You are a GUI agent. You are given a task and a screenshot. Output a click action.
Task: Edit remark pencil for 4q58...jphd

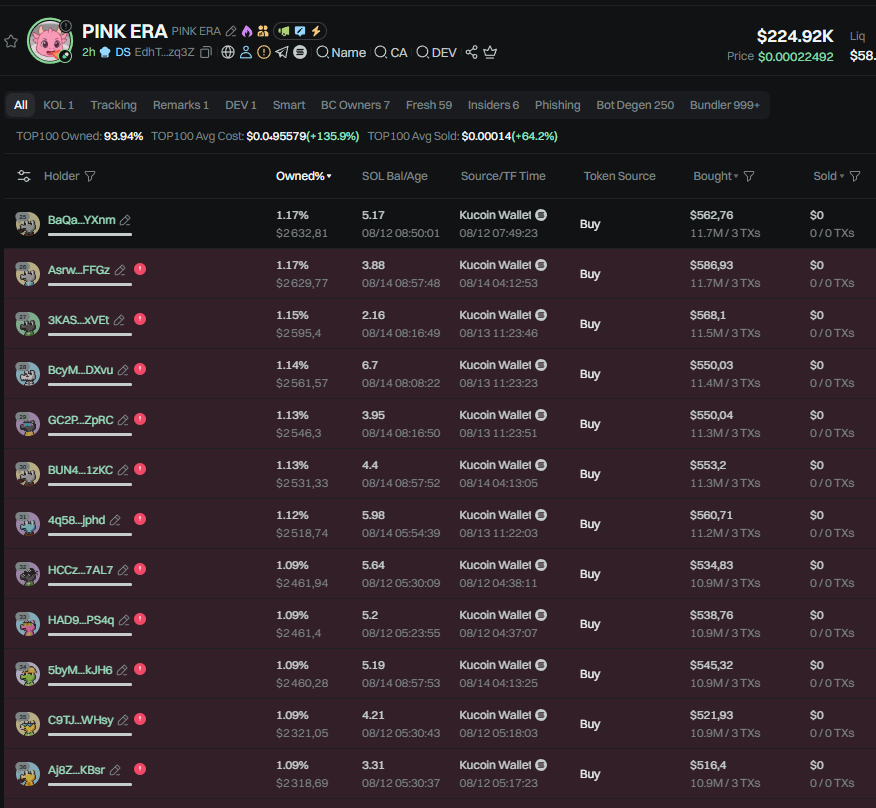(115, 520)
